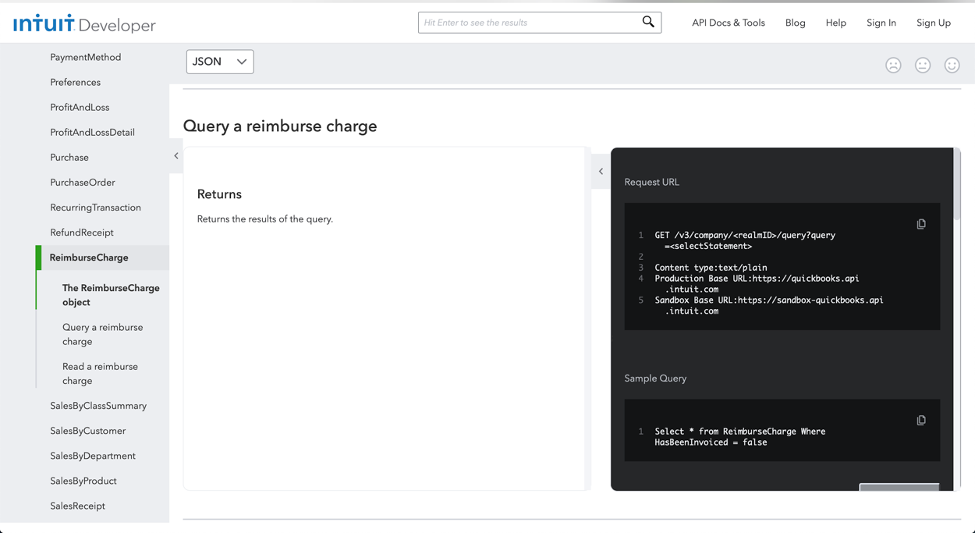The height and width of the screenshot is (533, 977).
Task: Select Purchase in sidebar
Action: coord(69,157)
